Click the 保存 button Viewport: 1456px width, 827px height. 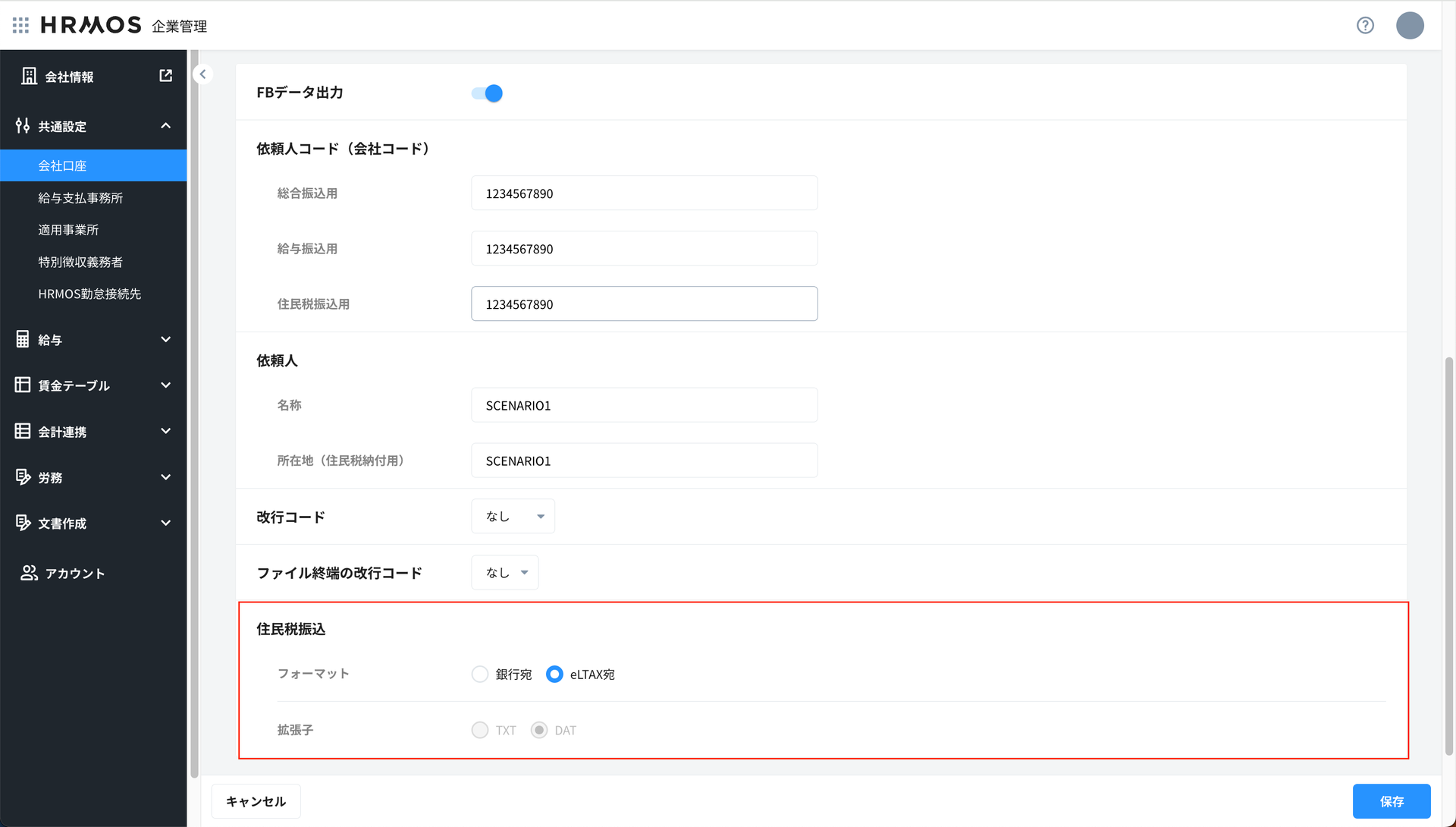coord(1391,801)
